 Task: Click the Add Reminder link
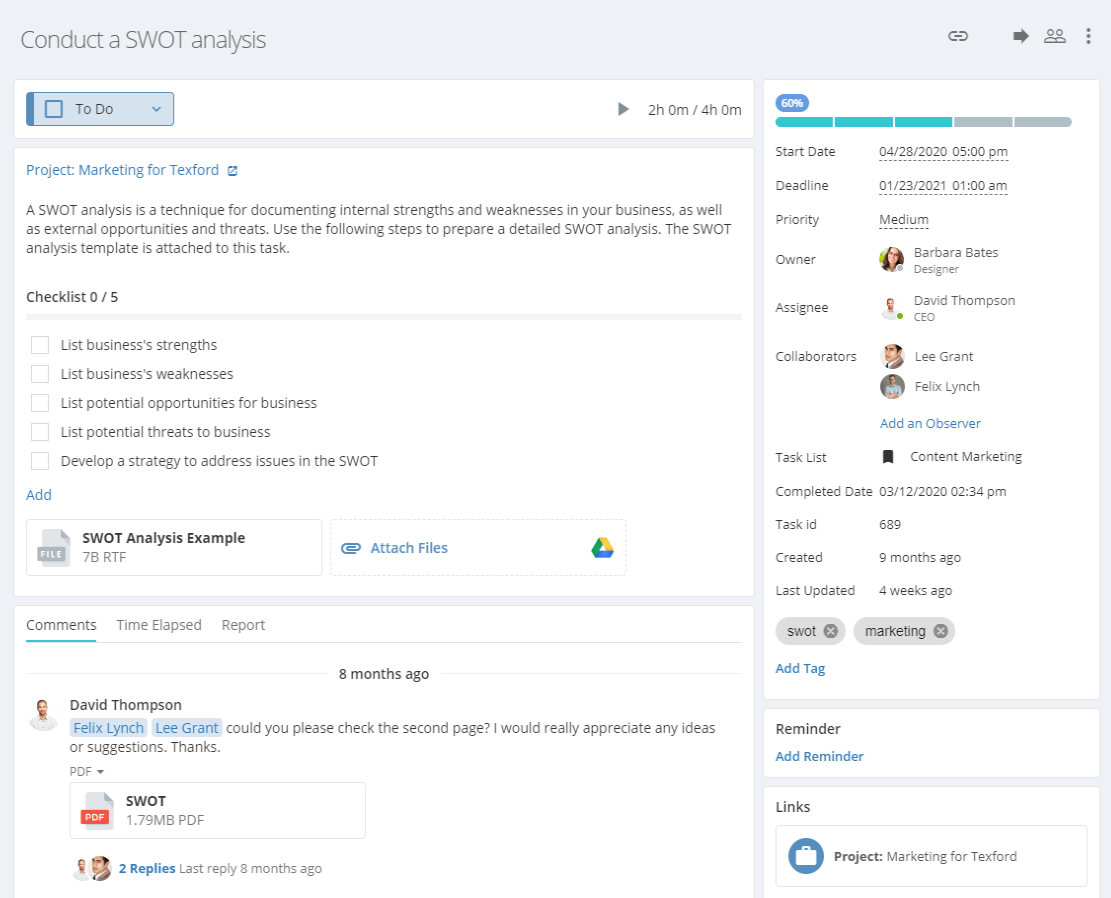coord(819,756)
